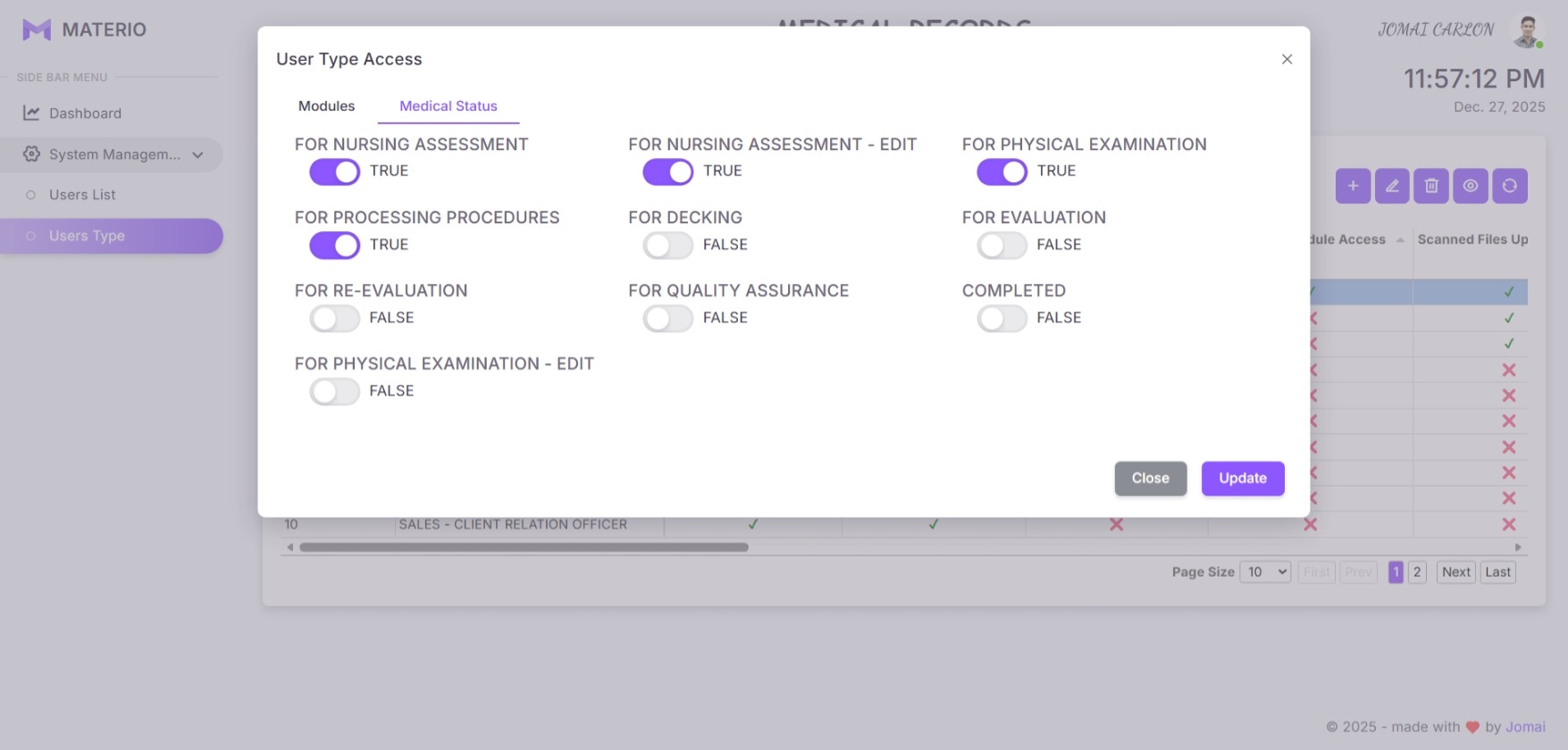
Task: Select Users List in the sidebar
Action: [x=82, y=195]
